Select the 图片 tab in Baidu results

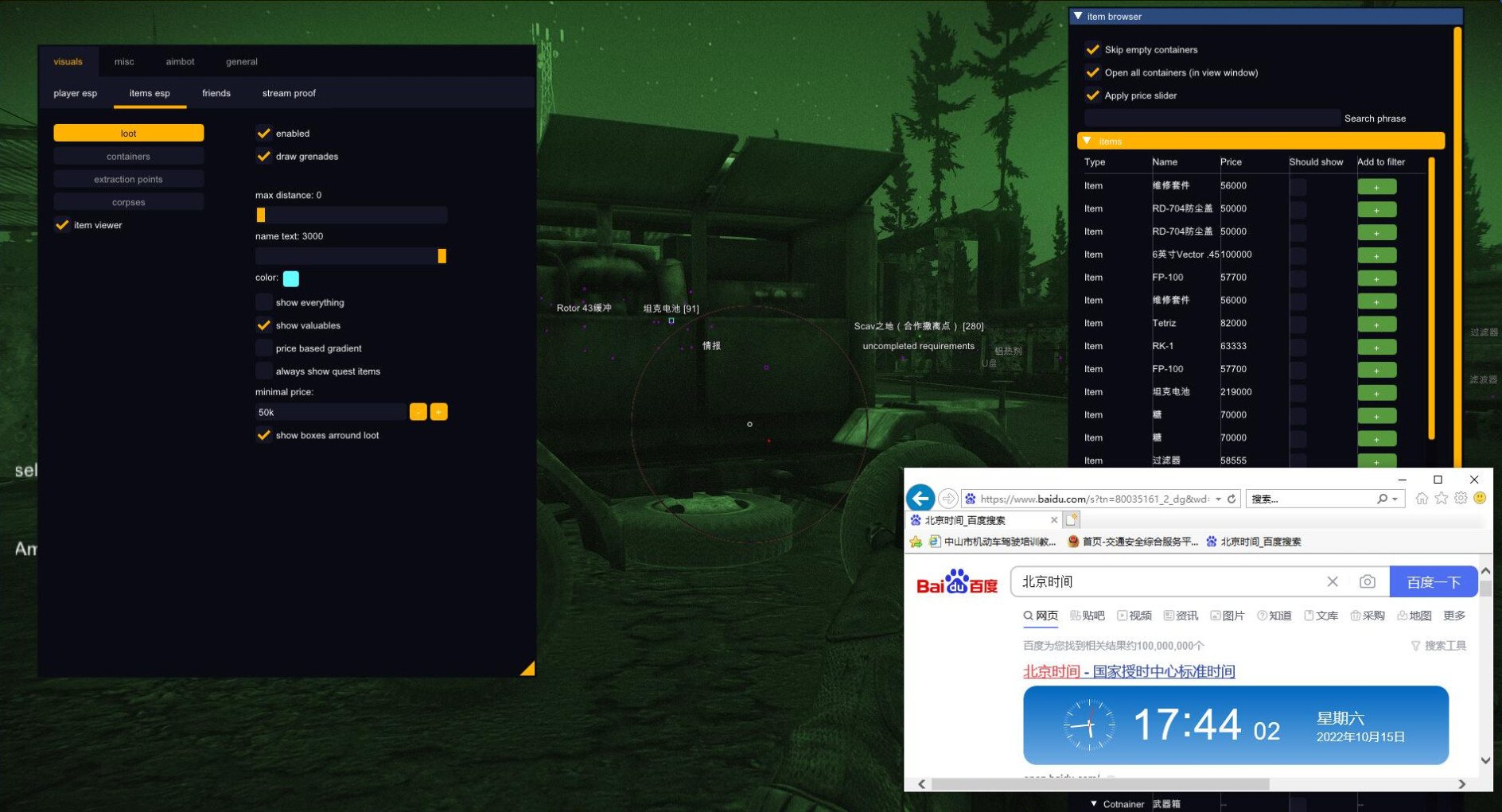tap(1228, 616)
